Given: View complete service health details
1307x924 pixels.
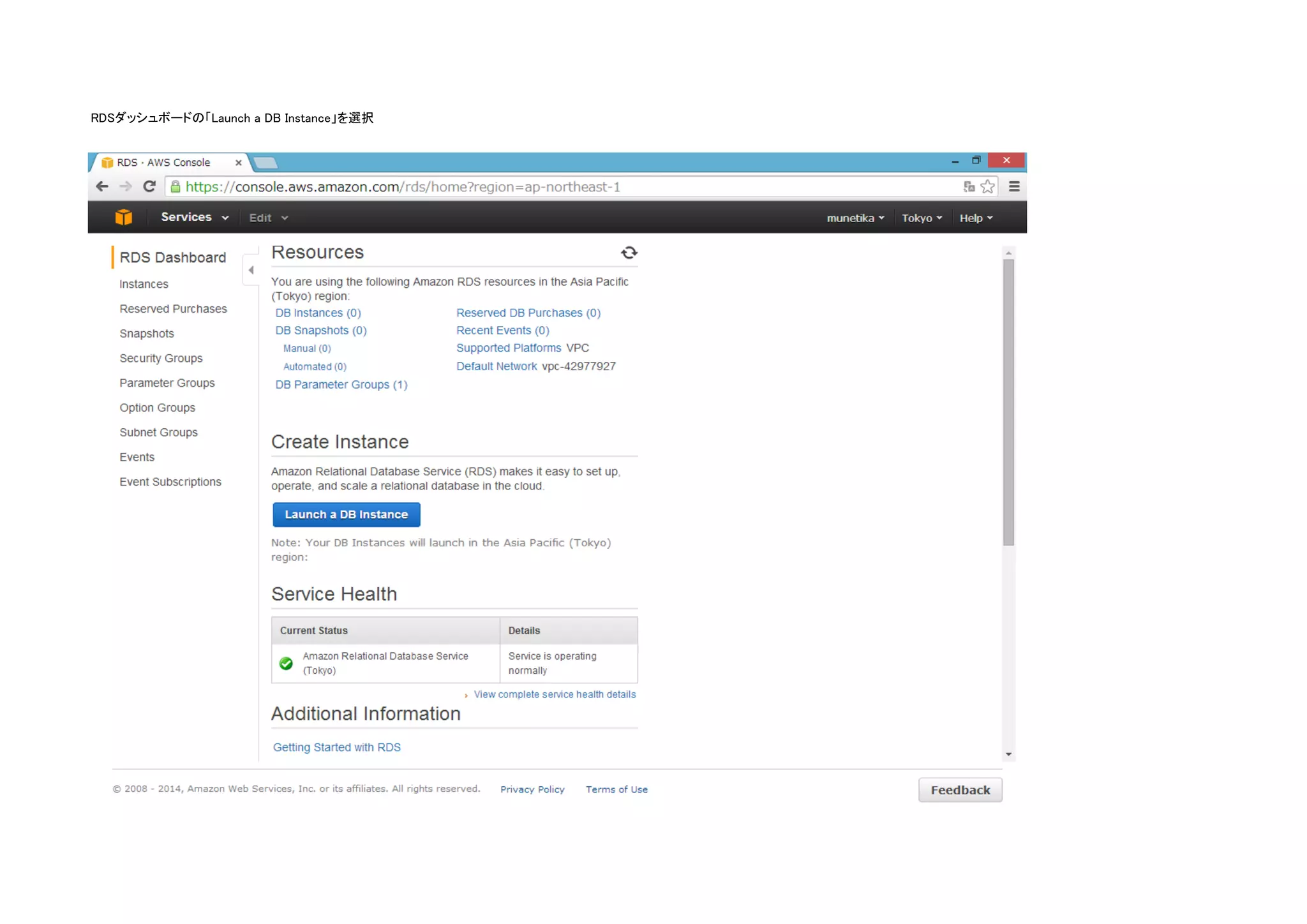Looking at the screenshot, I should pos(555,695).
